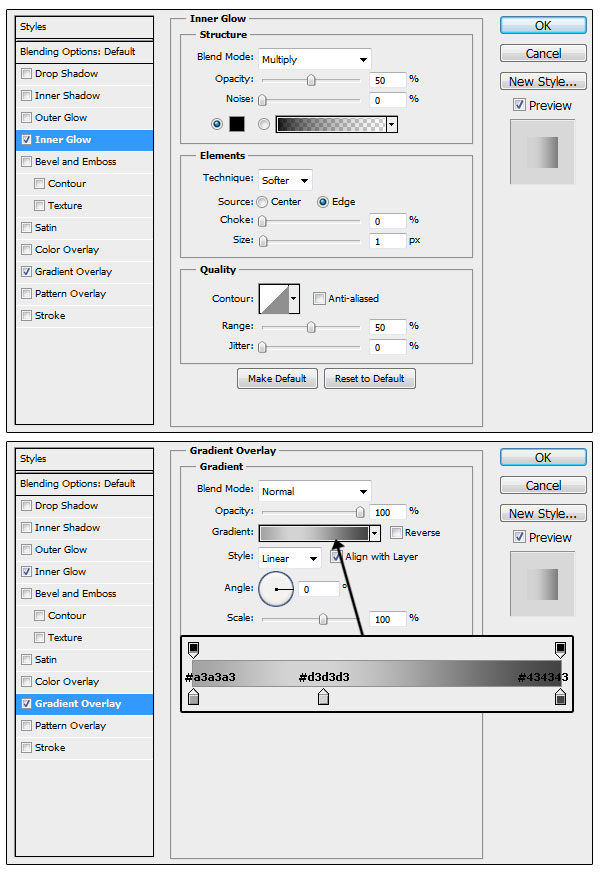The height and width of the screenshot is (875, 600).
Task: Click New Style in Gradient Overlay dialog
Action: tap(543, 513)
